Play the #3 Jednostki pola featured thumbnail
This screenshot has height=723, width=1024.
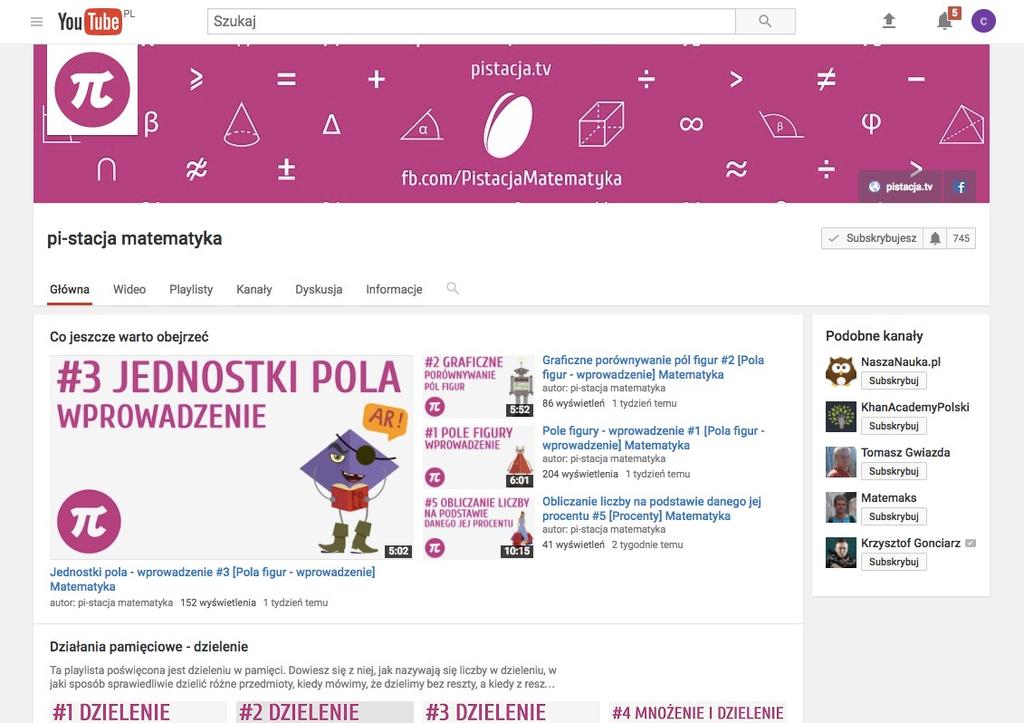pyautogui.click(x=232, y=457)
